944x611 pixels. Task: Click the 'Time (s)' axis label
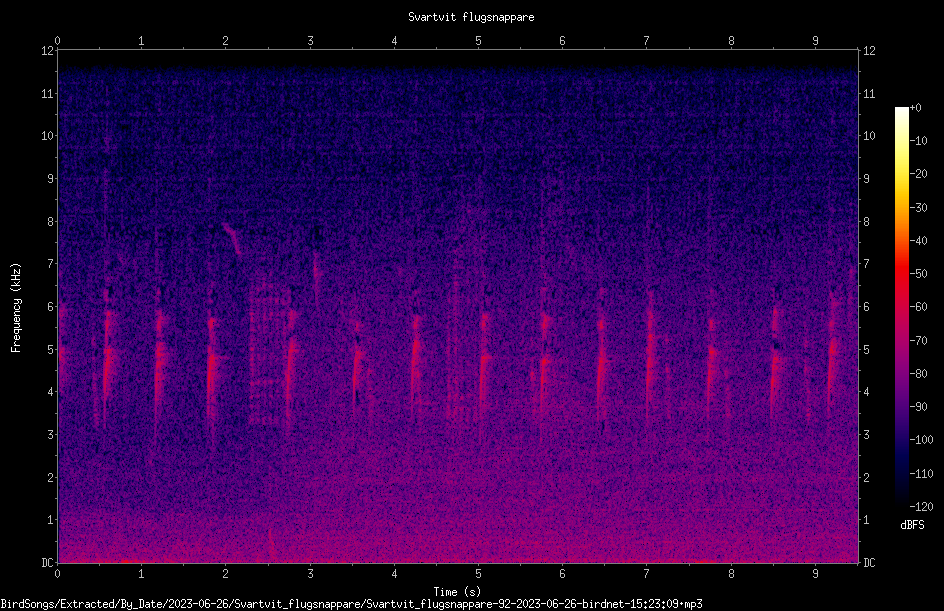(458, 592)
